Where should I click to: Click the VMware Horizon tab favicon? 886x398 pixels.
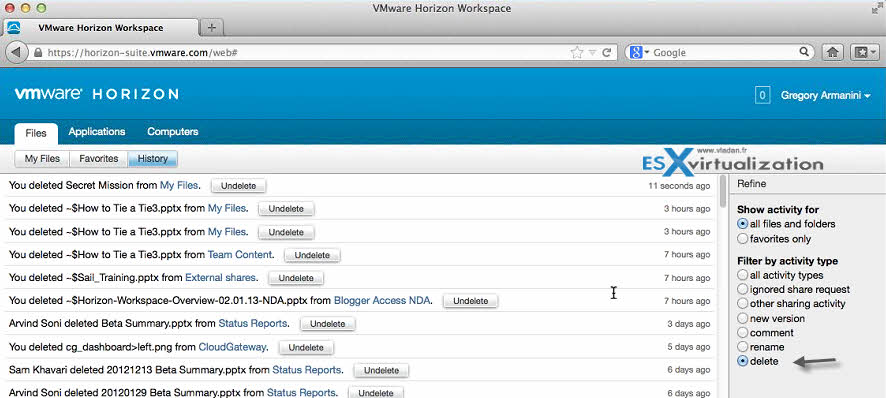pyautogui.click(x=14, y=28)
